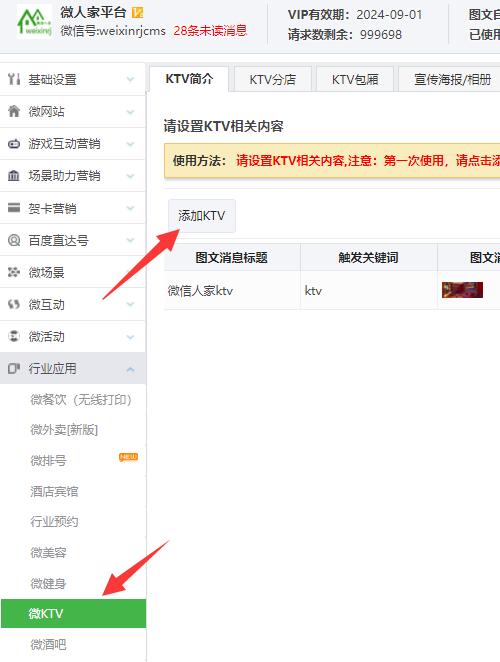This screenshot has width=500, height=662.
Task: Click the 百度直达号 at-sign icon
Action: 14,240
